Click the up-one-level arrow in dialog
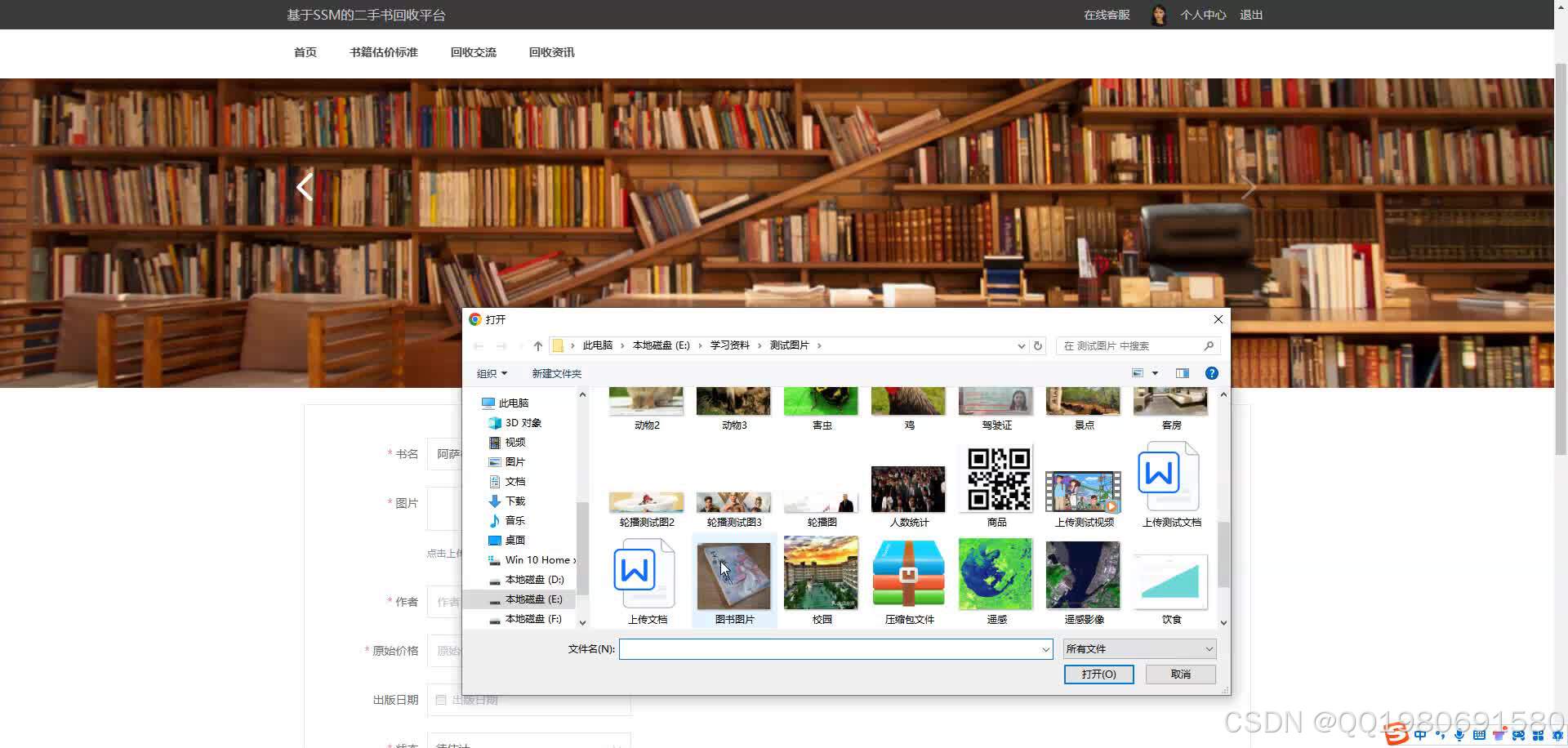Viewport: 1568px width, 748px height. click(537, 346)
